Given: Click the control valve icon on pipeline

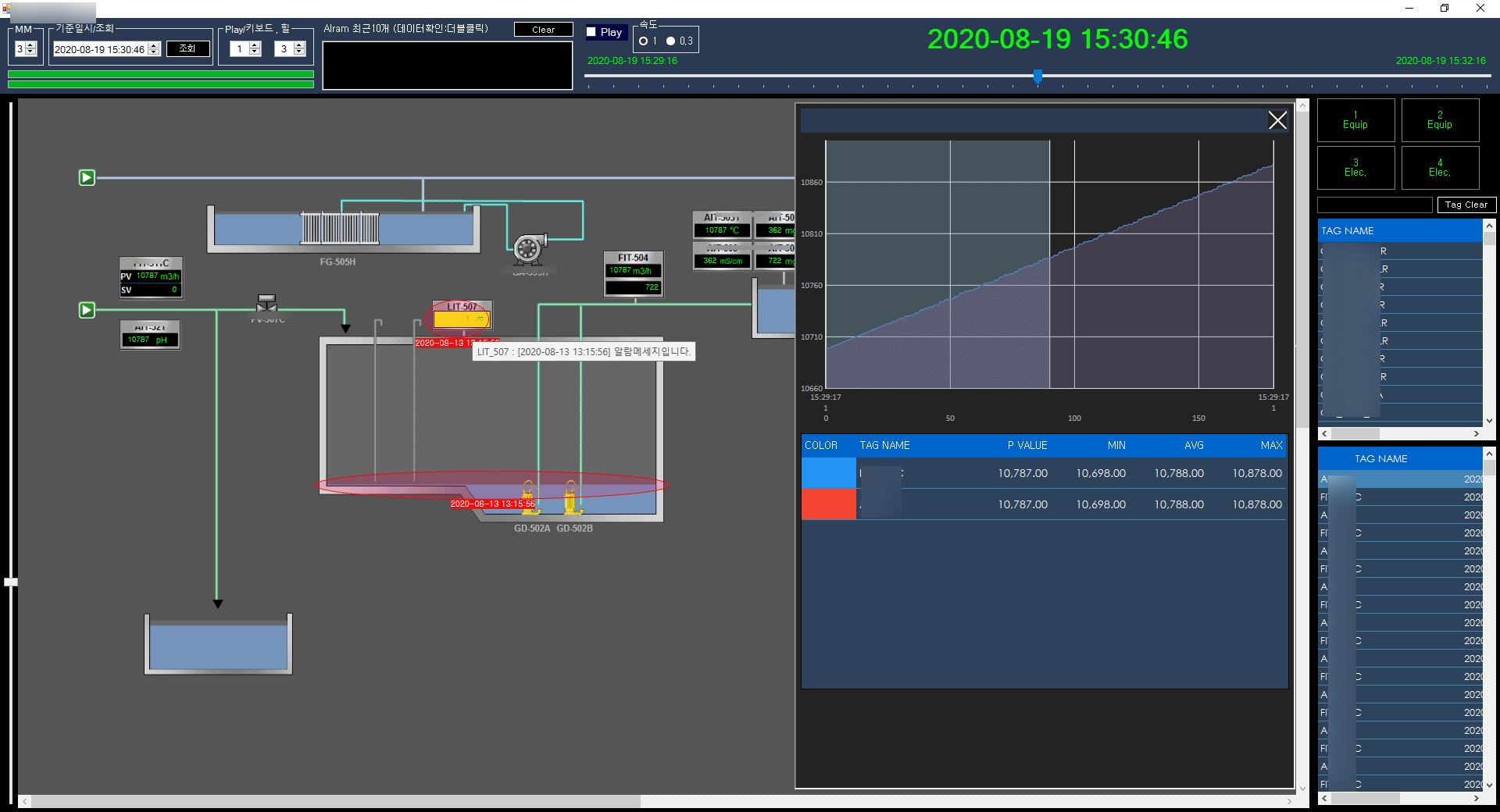Looking at the screenshot, I should click(x=266, y=303).
